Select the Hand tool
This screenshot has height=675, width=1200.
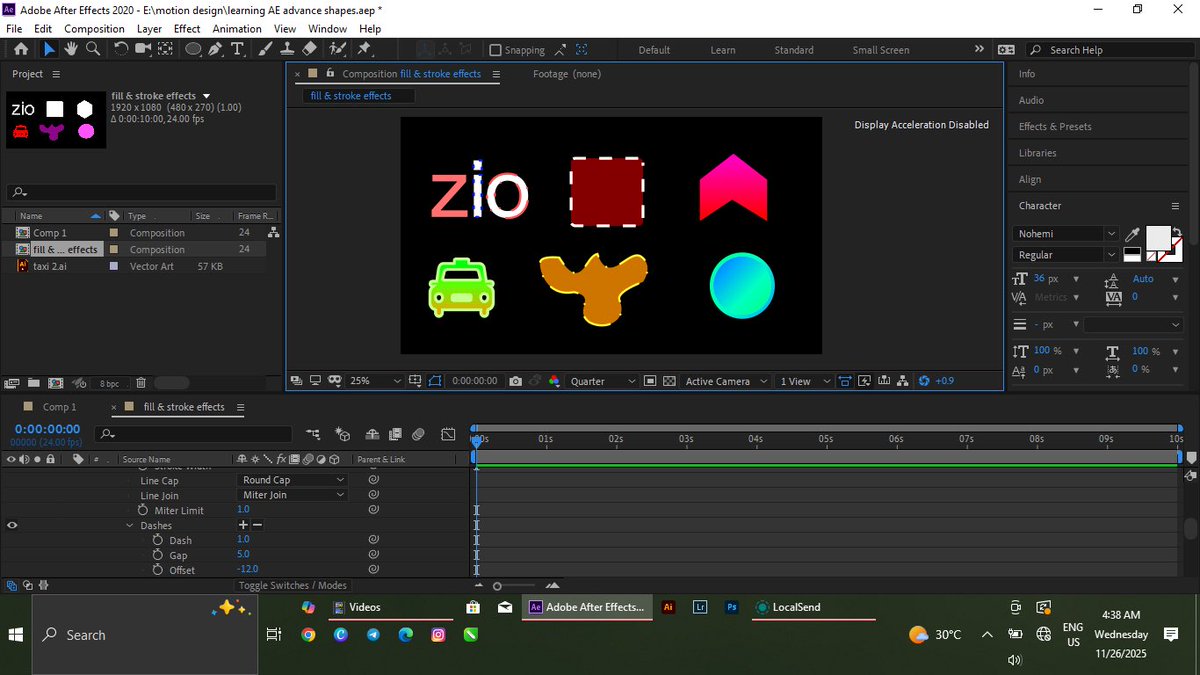[70, 49]
